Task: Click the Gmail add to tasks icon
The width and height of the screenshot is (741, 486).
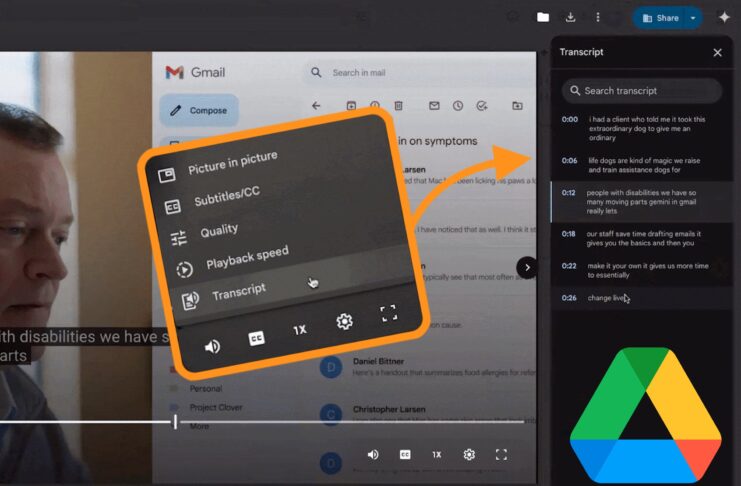Action: pyautogui.click(x=482, y=105)
